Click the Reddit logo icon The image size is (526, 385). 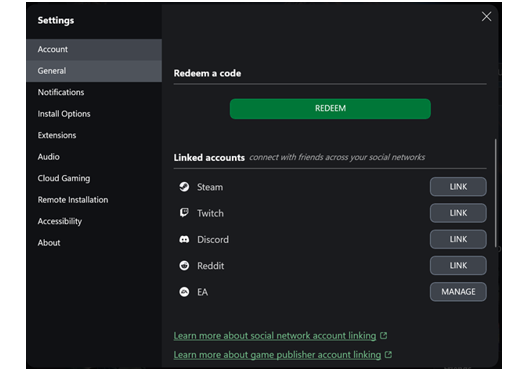pos(184,266)
